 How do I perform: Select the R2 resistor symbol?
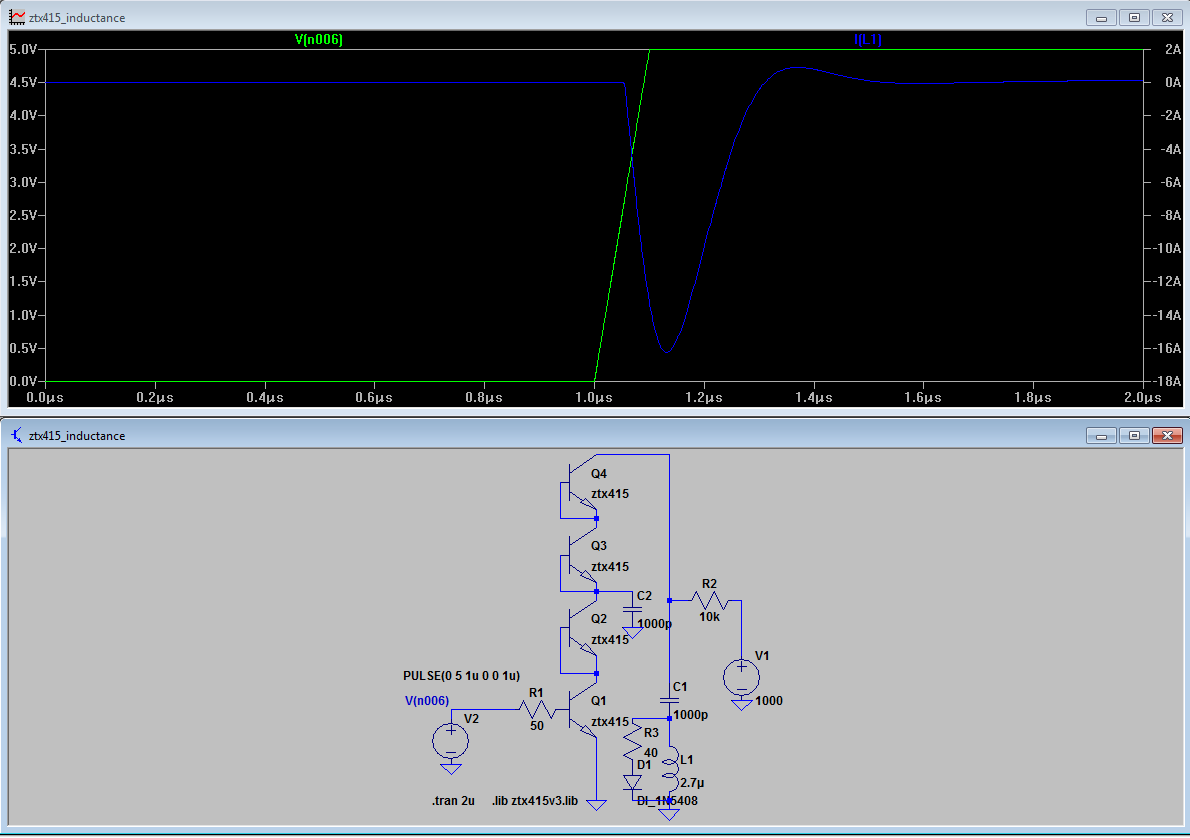709,601
